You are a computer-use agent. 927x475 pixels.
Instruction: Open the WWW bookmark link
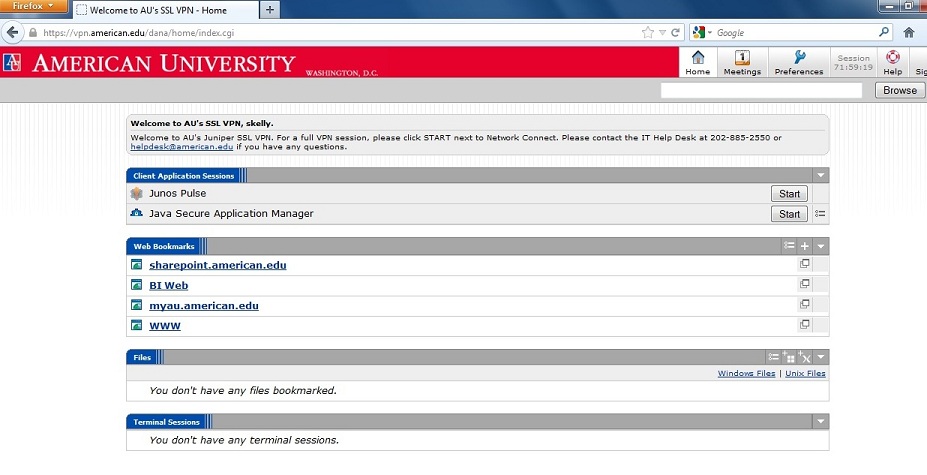pyautogui.click(x=165, y=325)
